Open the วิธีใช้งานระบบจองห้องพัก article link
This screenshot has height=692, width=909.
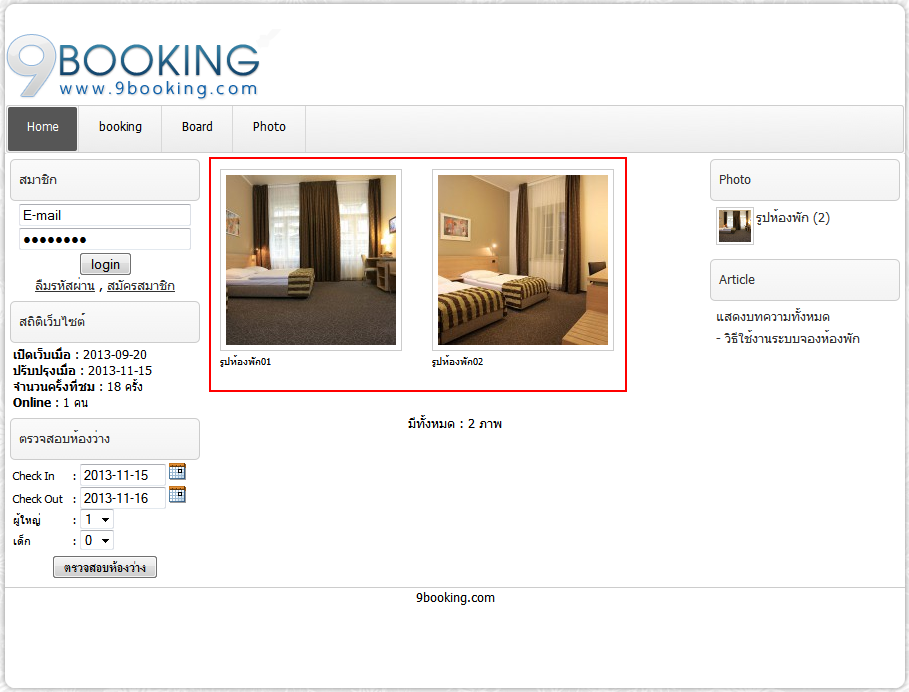pos(791,338)
